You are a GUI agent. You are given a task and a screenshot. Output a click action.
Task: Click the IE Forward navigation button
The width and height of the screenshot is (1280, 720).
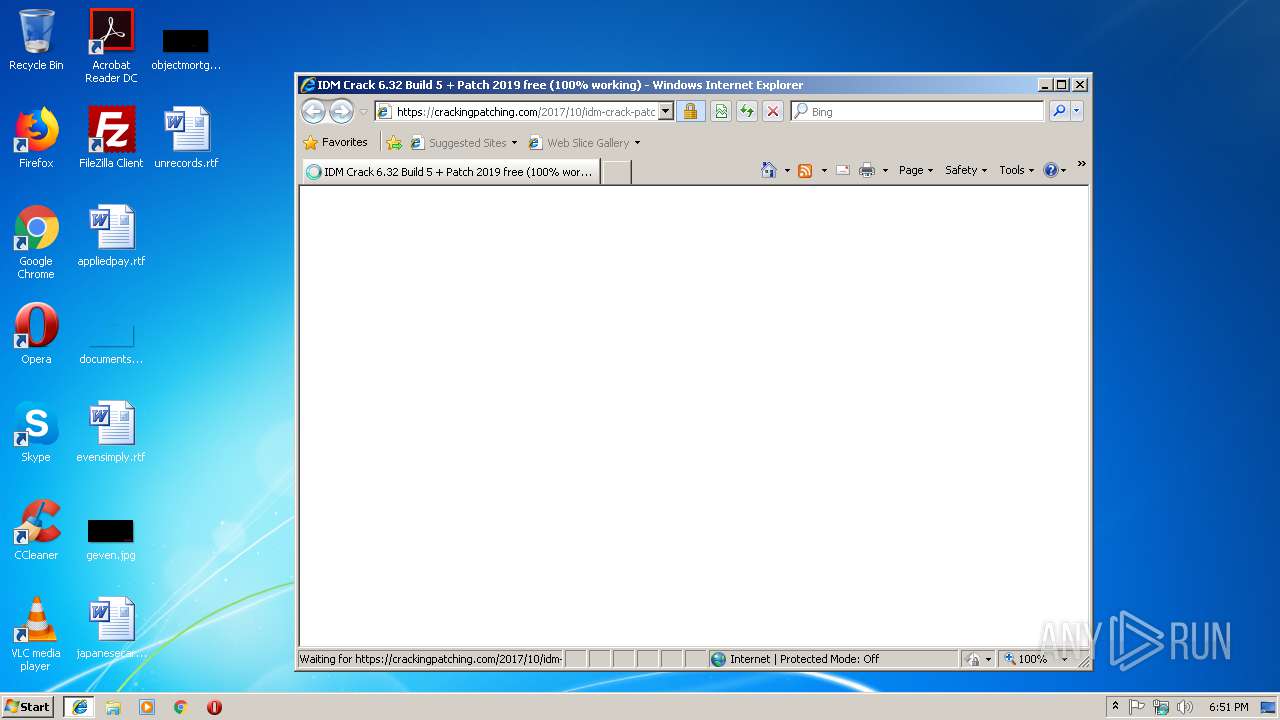tap(341, 111)
